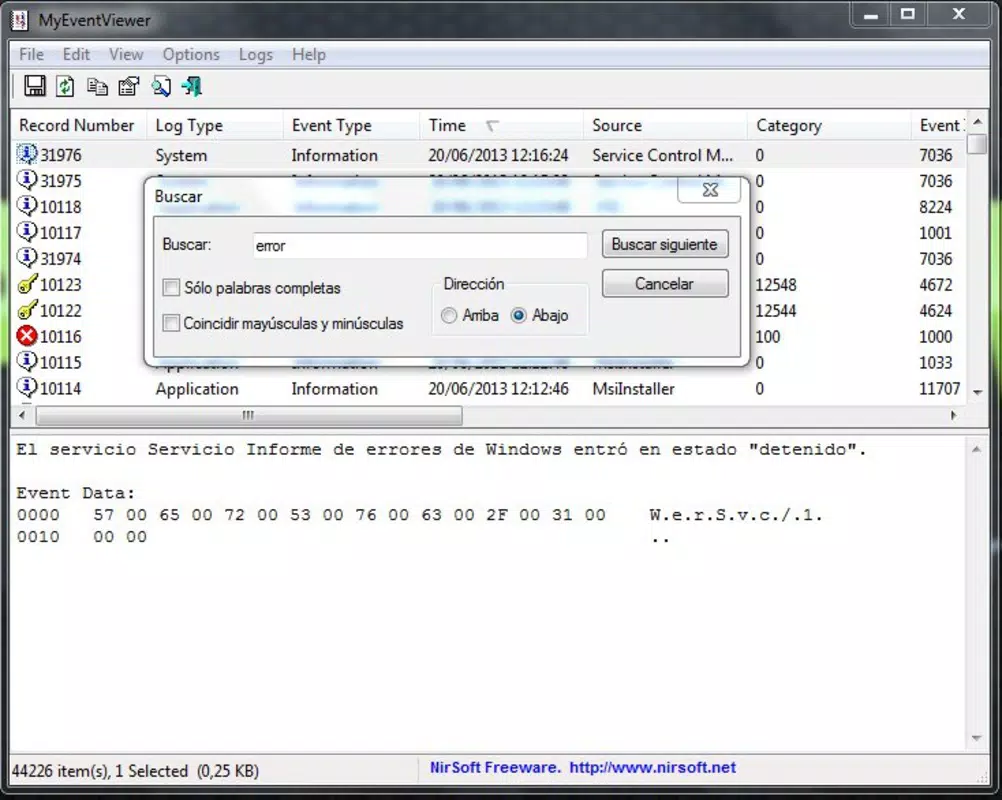Open the Edit menu
Image resolution: width=1002 pixels, height=800 pixels.
[76, 54]
